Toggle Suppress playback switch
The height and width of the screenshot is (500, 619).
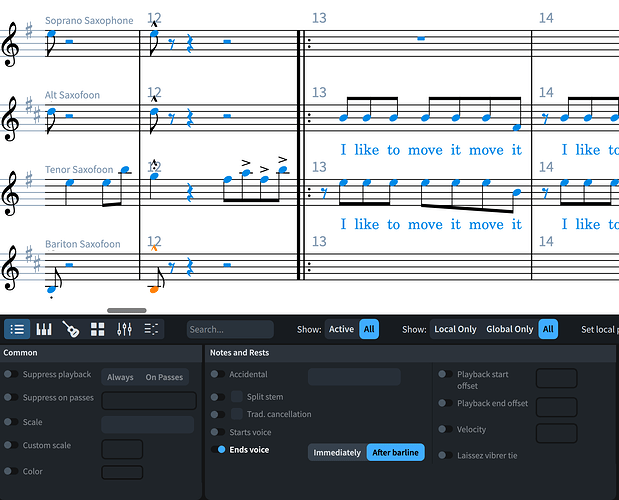point(11,374)
